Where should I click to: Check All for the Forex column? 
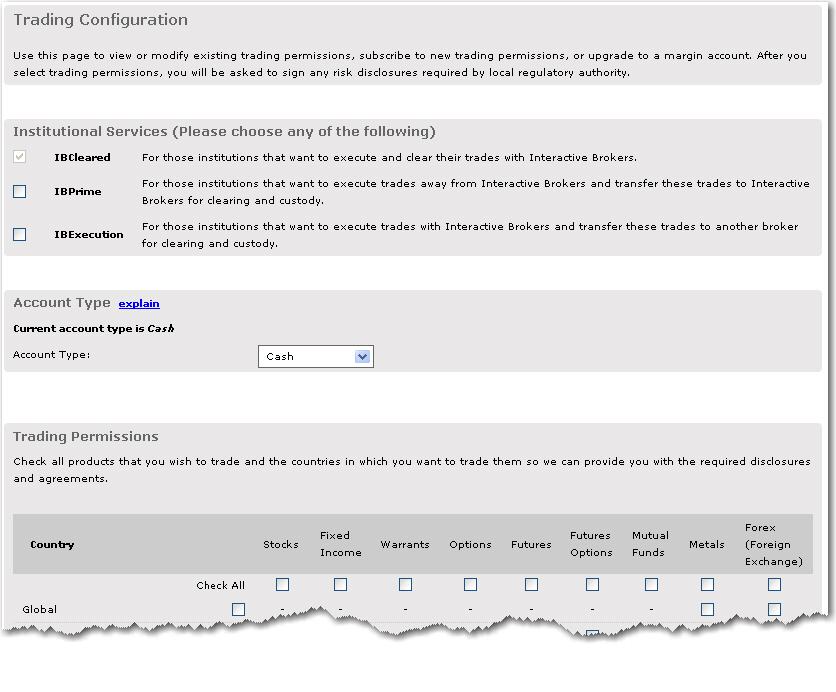click(x=774, y=584)
